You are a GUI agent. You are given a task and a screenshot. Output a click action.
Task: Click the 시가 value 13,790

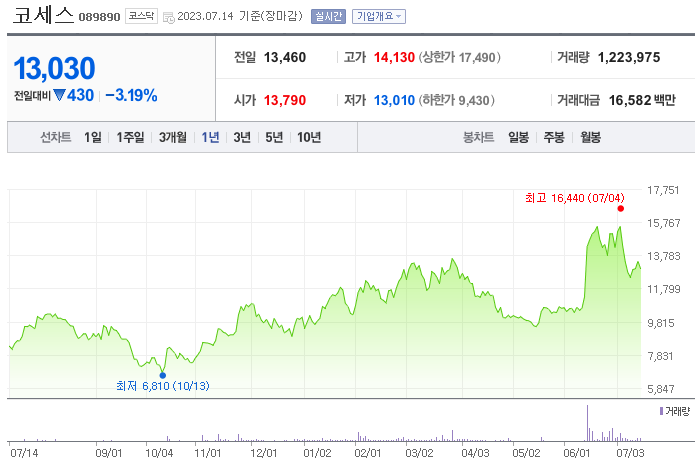285,100
